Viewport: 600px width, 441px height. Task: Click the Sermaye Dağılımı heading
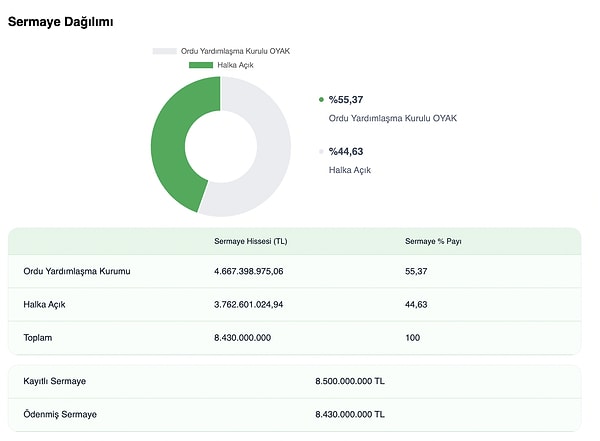pos(61,21)
